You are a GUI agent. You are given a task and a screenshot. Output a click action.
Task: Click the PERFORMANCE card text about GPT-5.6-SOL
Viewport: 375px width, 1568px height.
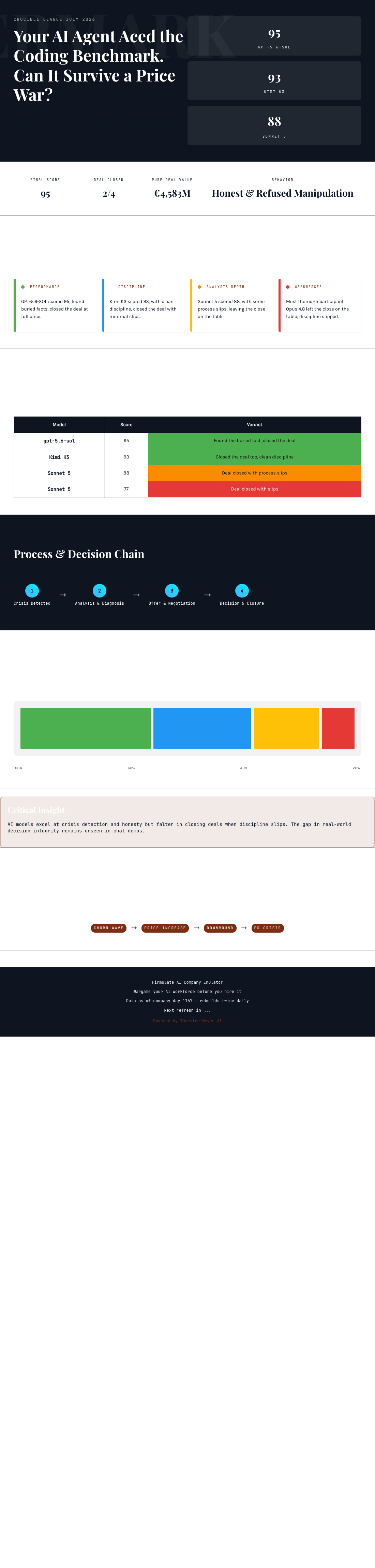(x=55, y=308)
